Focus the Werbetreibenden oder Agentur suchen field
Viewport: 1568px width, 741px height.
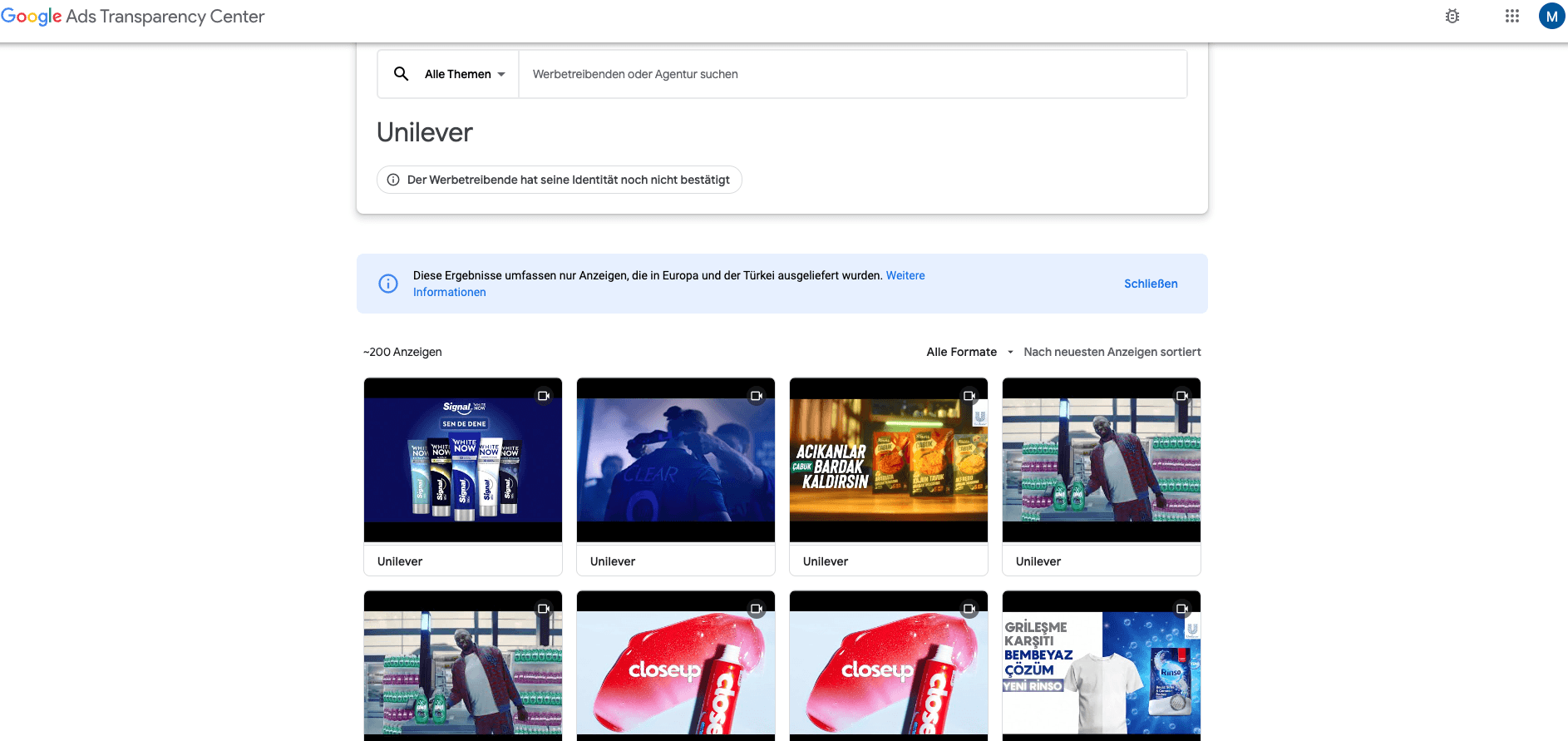pyautogui.click(x=853, y=74)
